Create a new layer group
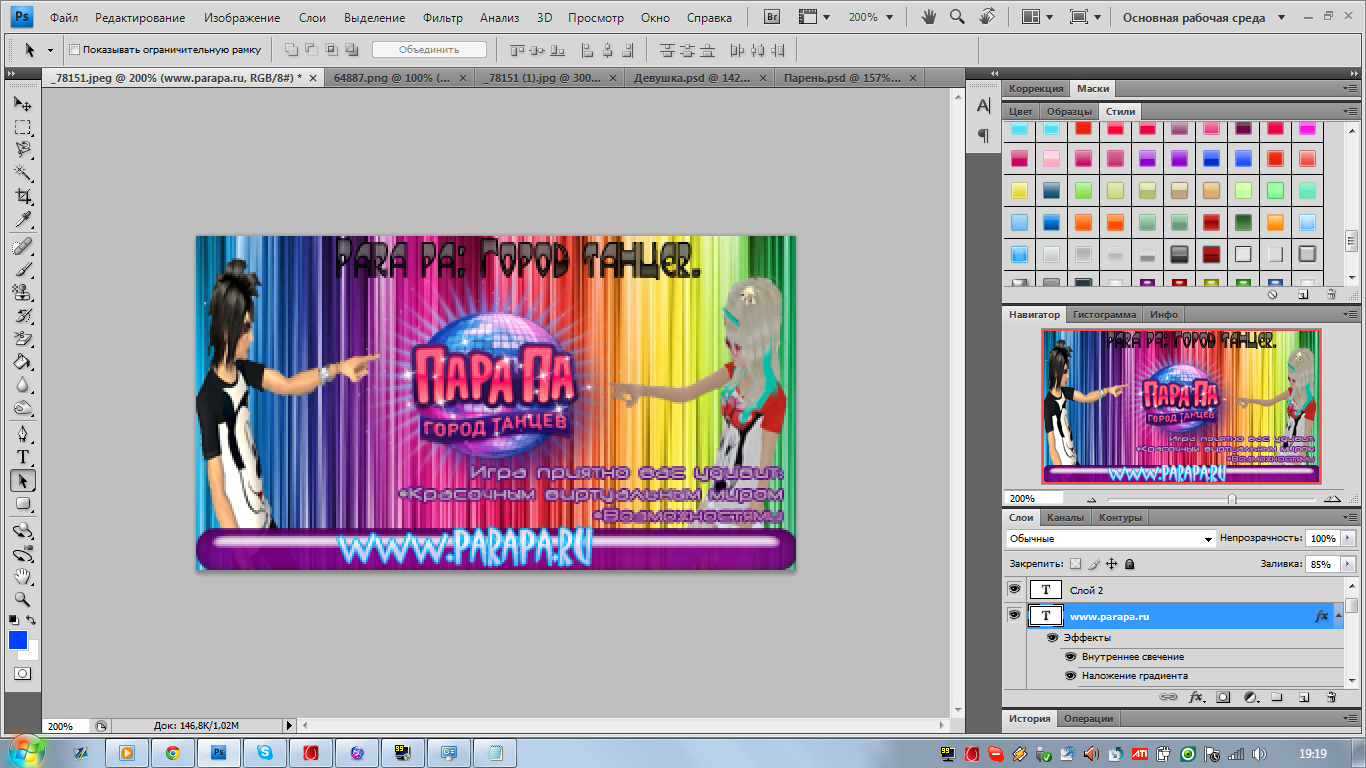 click(1276, 697)
